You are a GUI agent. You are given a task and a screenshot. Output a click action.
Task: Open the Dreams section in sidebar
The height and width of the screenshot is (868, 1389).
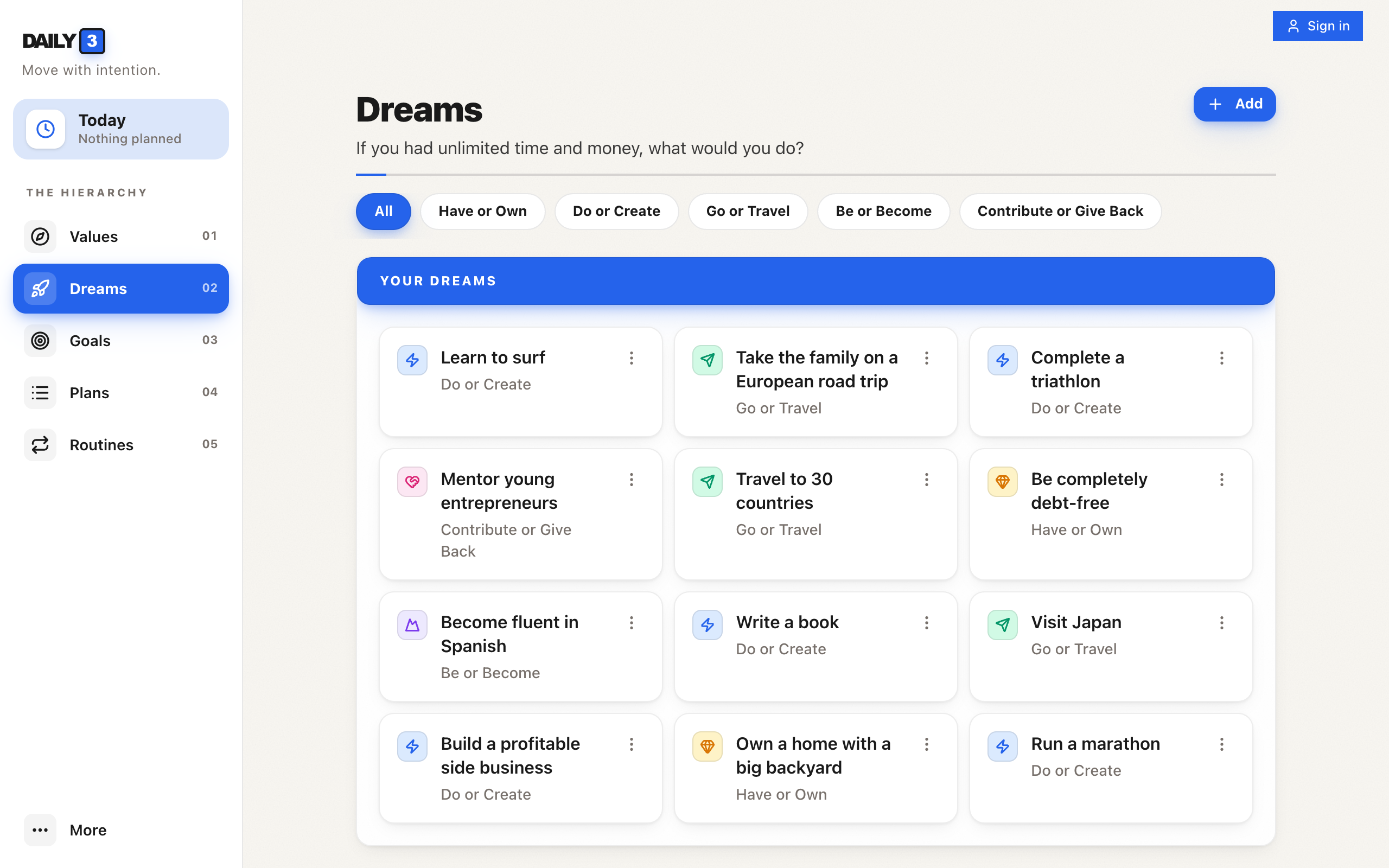click(x=120, y=289)
